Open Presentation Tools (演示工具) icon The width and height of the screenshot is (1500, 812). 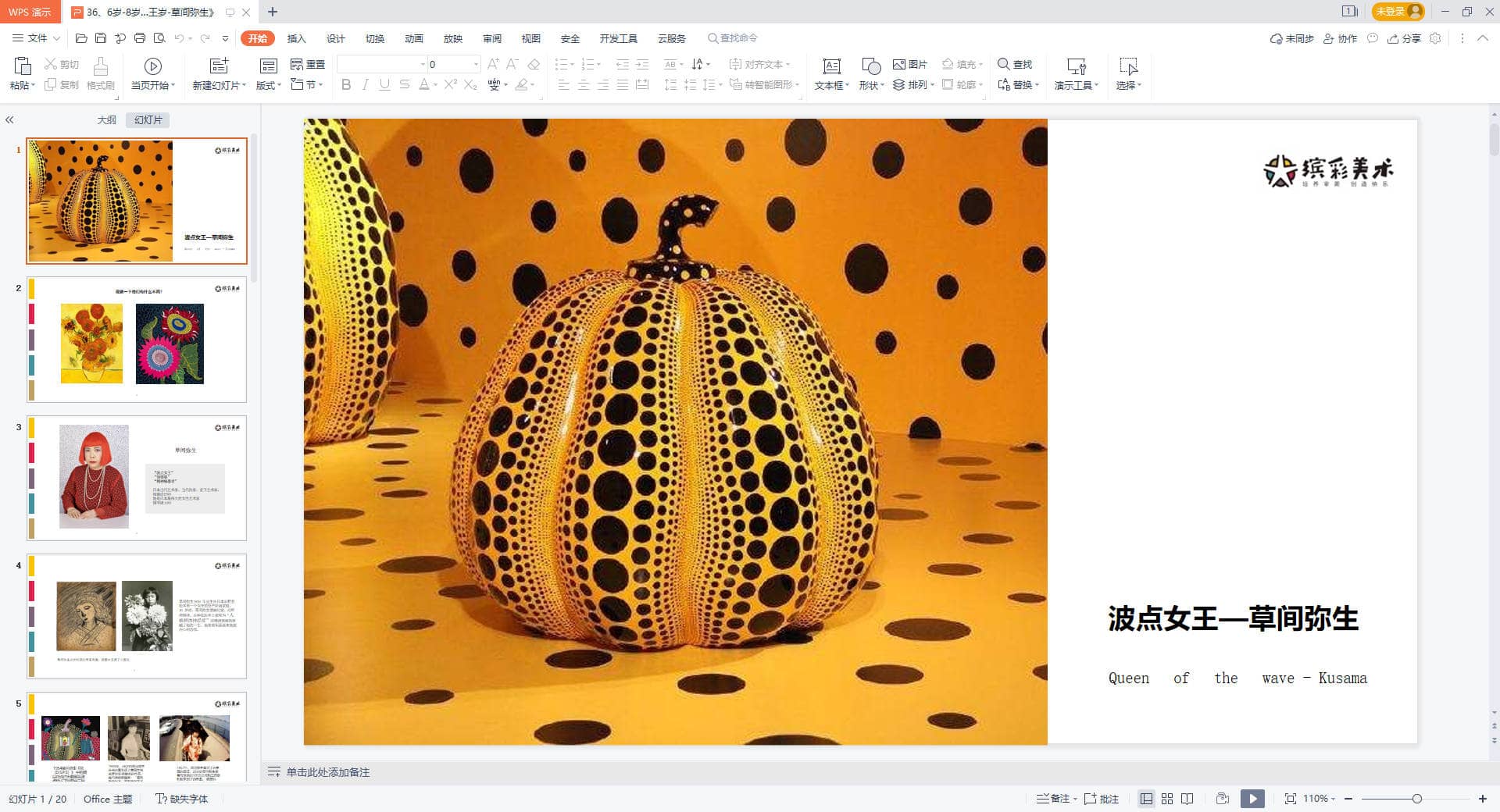[x=1077, y=66]
